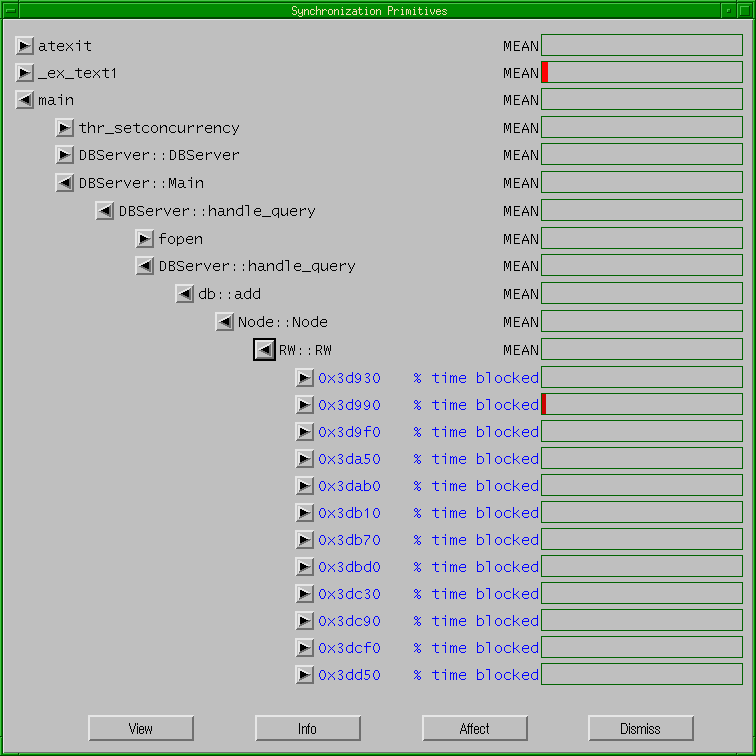Expand the atexit tree node
This screenshot has height=756, width=756.
pos(25,46)
